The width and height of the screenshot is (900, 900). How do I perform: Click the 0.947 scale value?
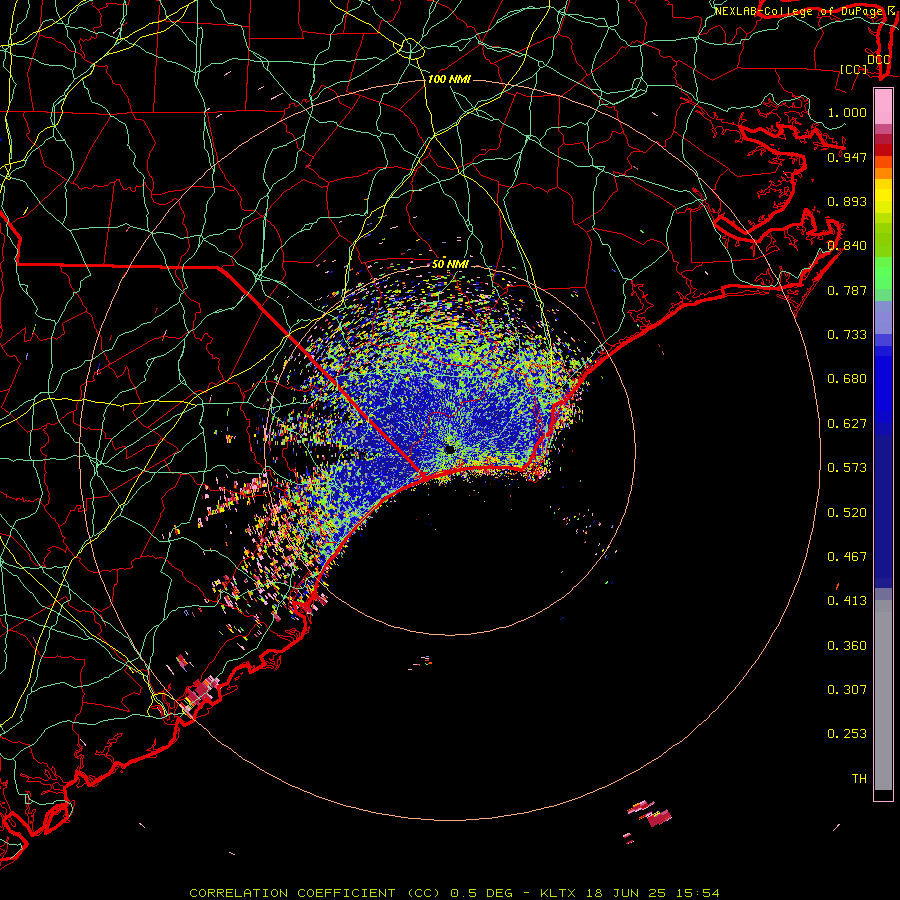click(847, 157)
